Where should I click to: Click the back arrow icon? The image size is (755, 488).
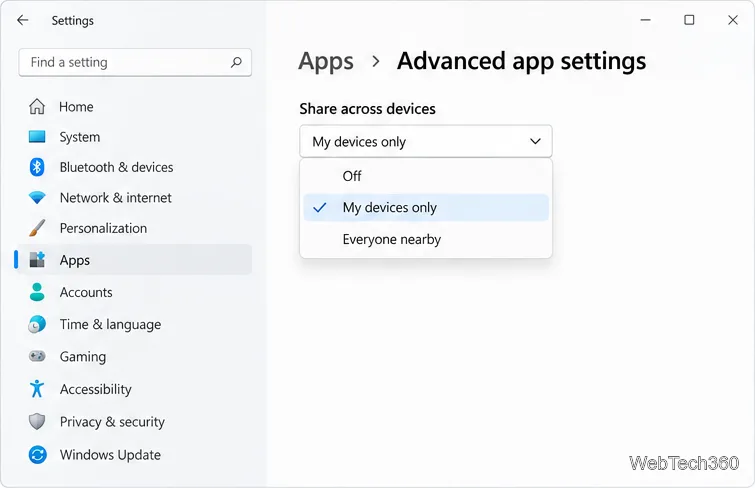(23, 20)
